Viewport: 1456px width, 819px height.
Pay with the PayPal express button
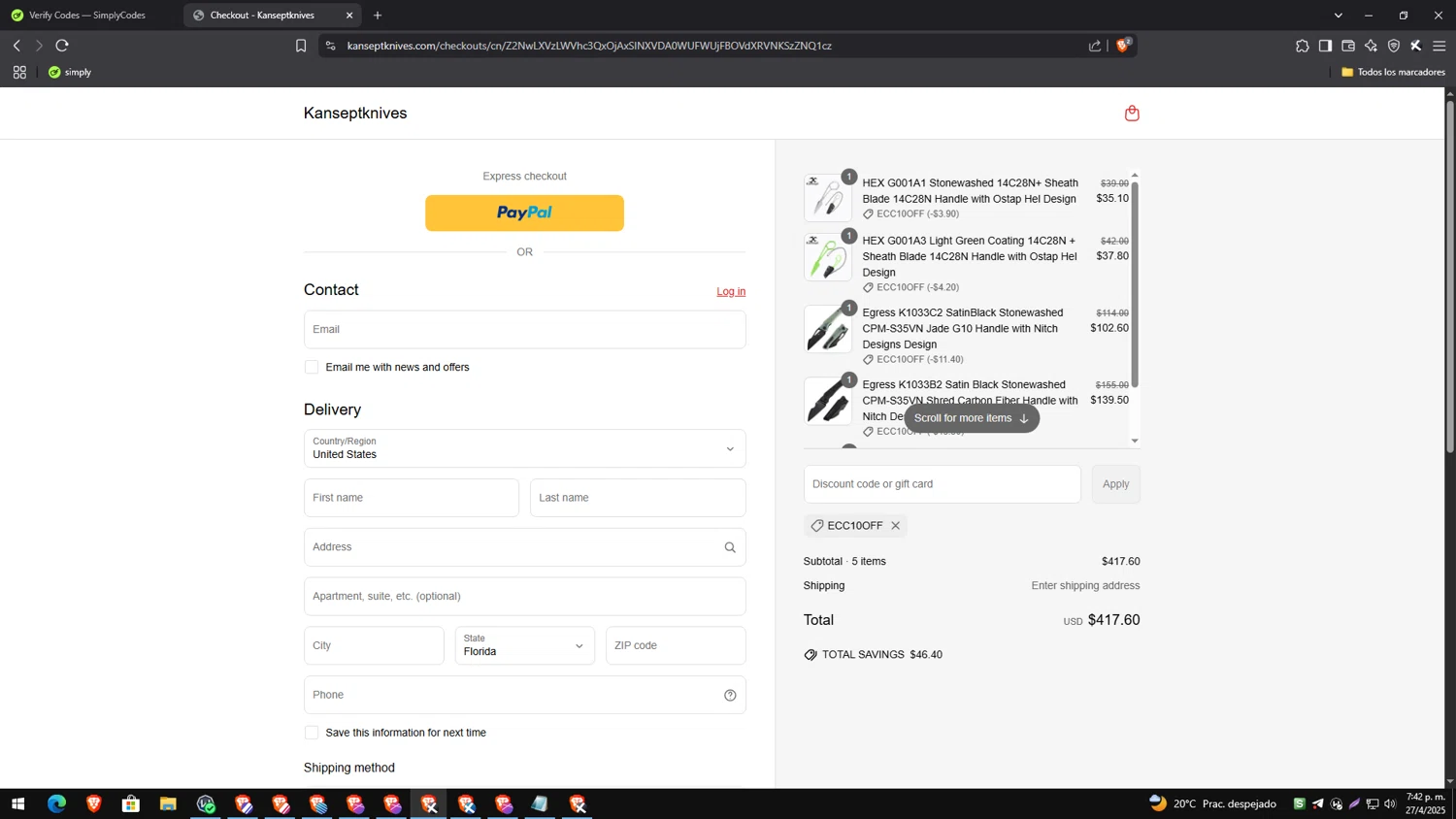[524, 213]
